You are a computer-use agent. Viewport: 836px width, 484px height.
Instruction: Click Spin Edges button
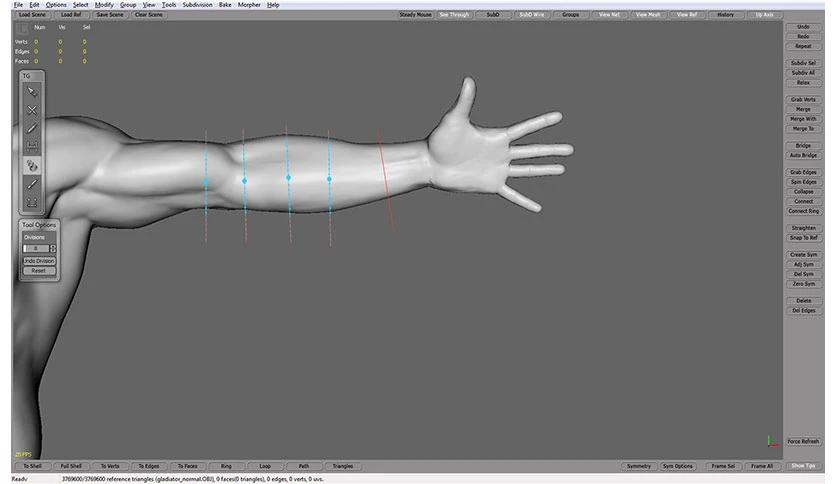pyautogui.click(x=803, y=182)
